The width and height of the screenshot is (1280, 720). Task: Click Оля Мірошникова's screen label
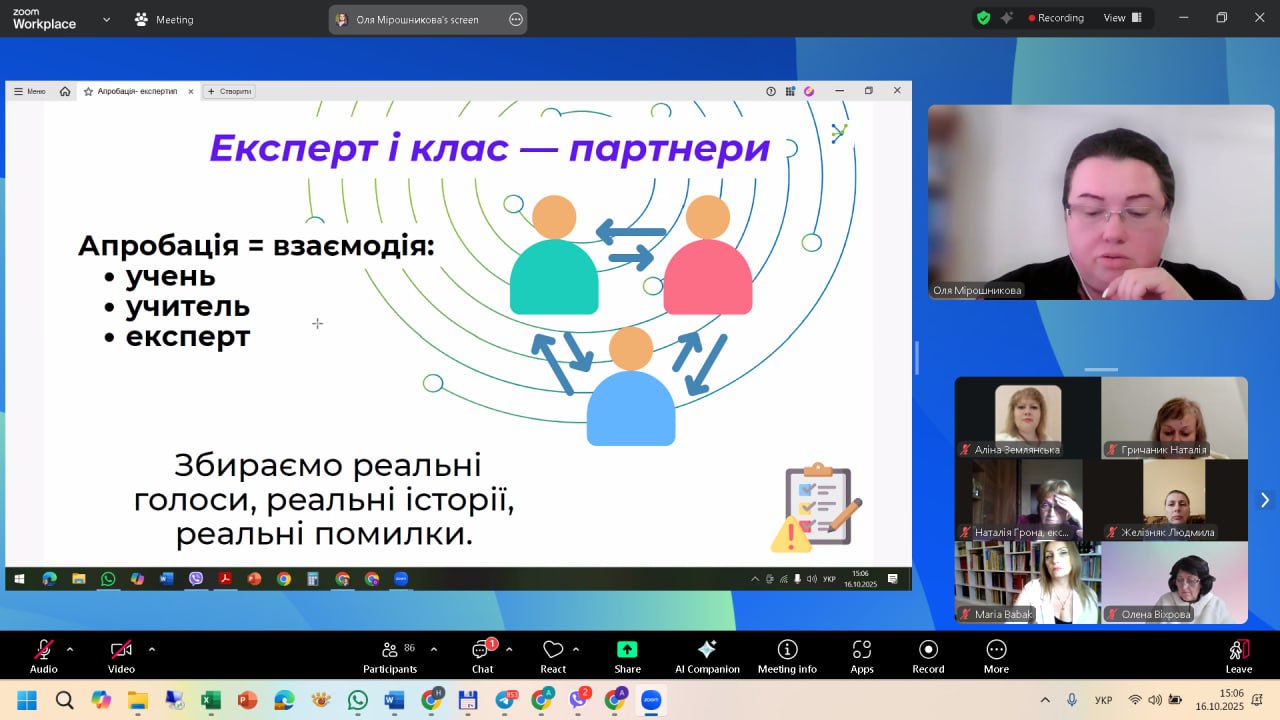[x=417, y=19]
